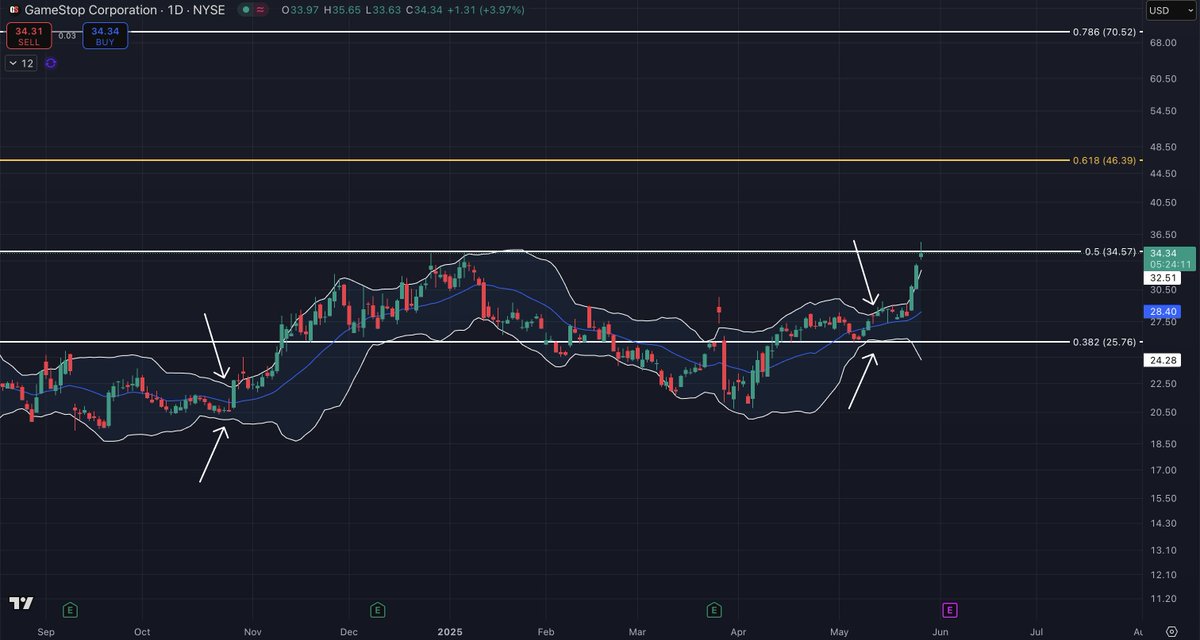Screen dimensions: 1200x640
Task: Click the September earnings E marker
Action: [70, 609]
